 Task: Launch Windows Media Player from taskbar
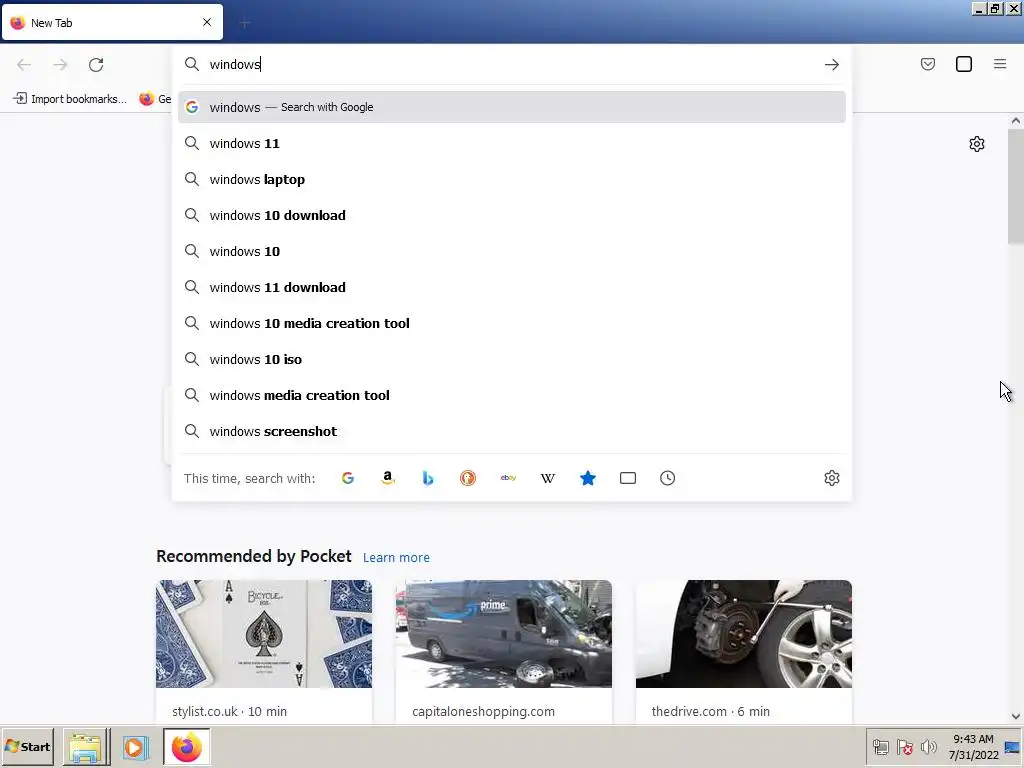point(136,747)
